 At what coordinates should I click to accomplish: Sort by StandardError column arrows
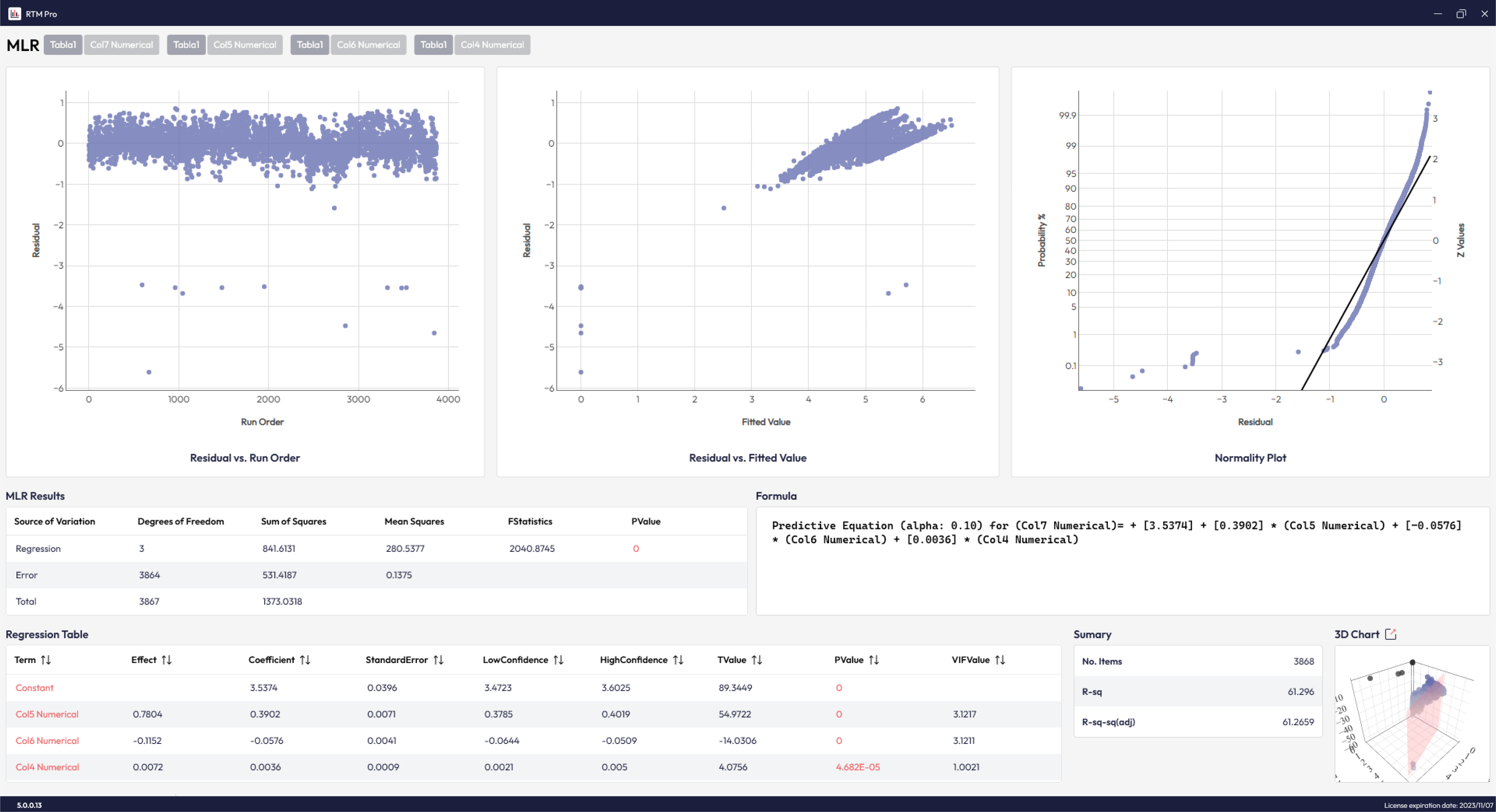pos(438,660)
